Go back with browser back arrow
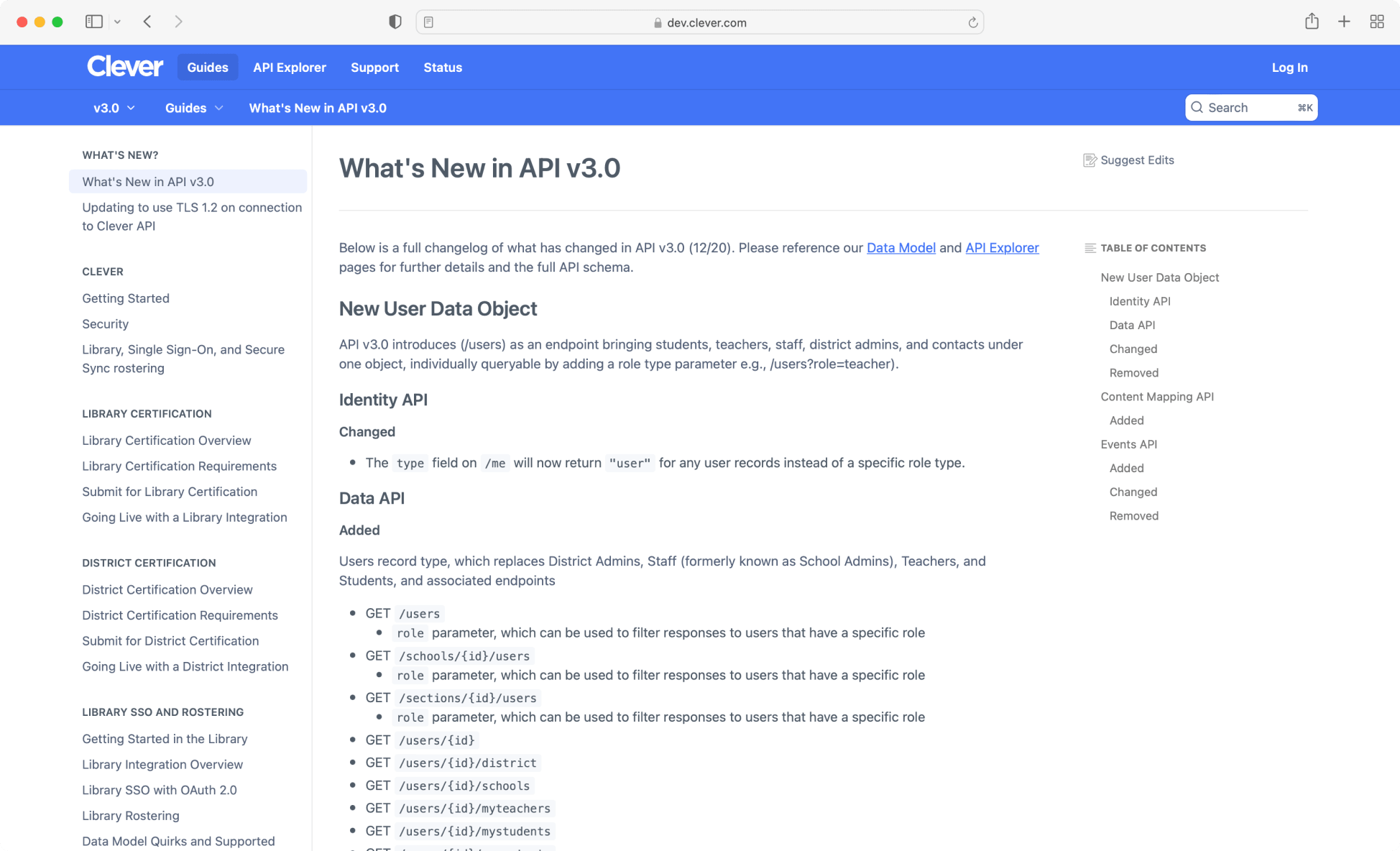The height and width of the screenshot is (851, 1400). click(x=147, y=22)
